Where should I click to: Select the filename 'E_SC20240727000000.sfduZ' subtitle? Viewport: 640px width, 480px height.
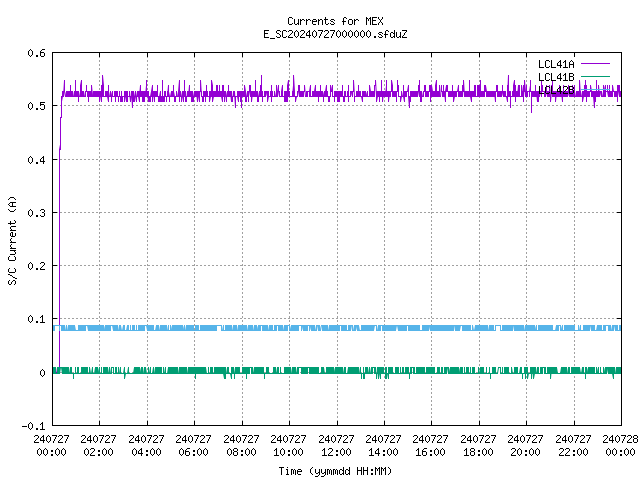pos(335,34)
